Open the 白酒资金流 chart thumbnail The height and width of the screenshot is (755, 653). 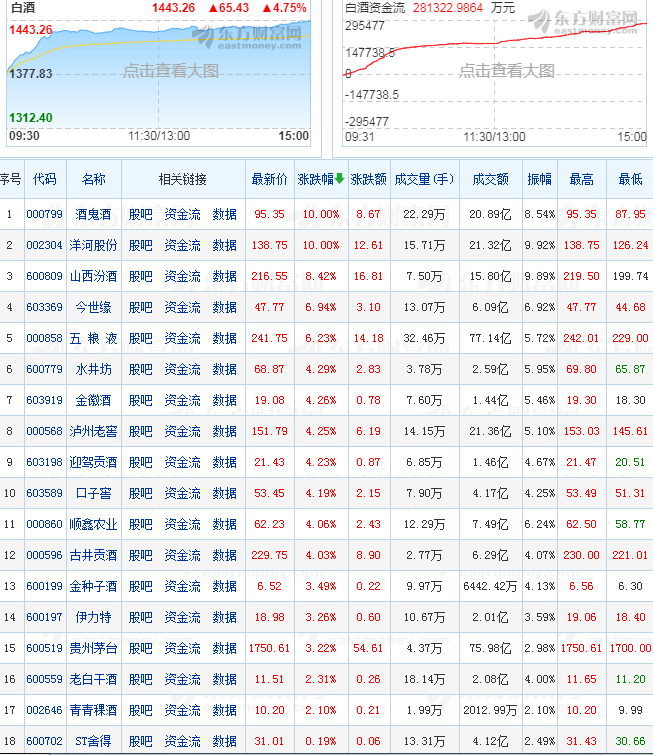coord(495,73)
